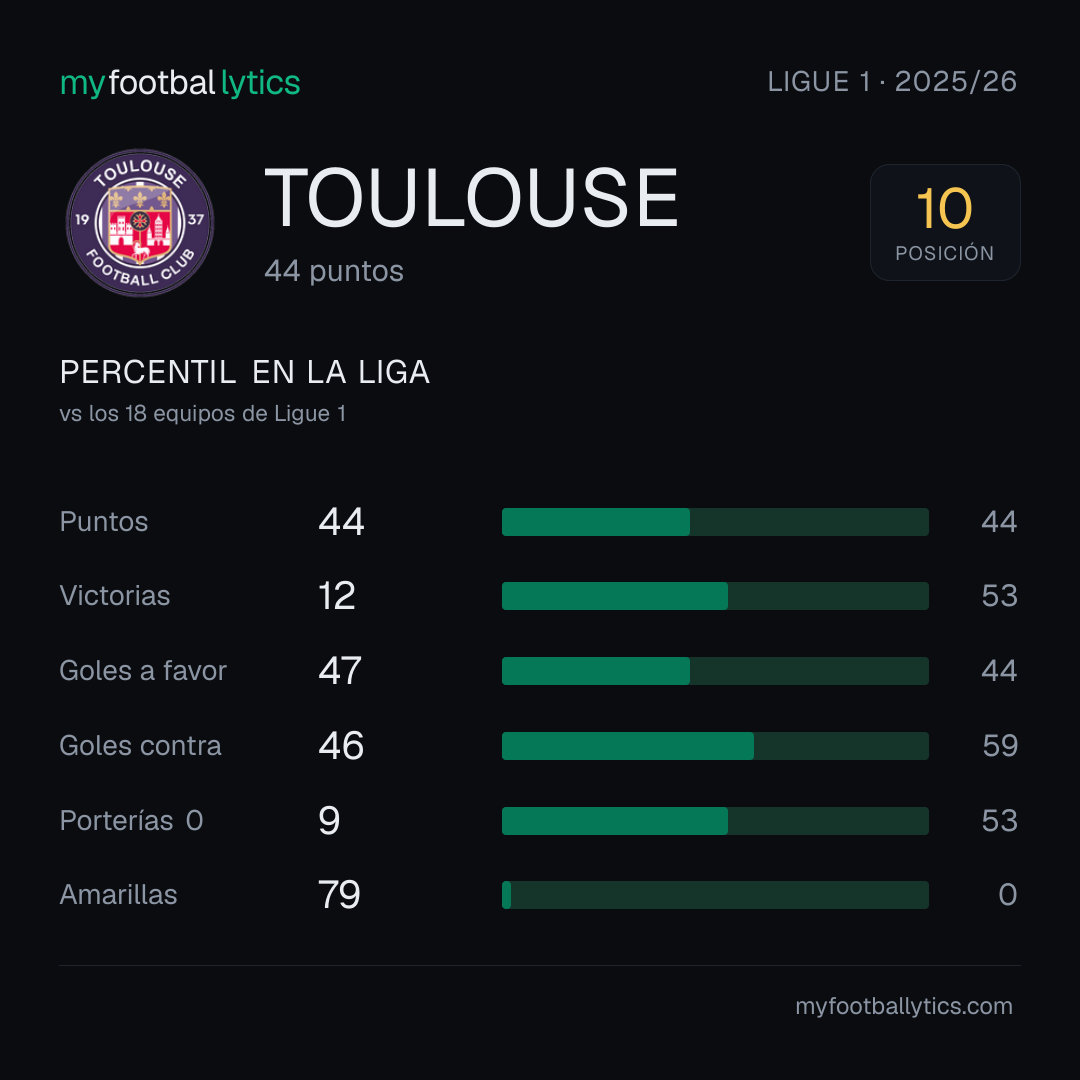1080x1080 pixels.
Task: Select the position 10 badge
Action: pyautogui.click(x=945, y=222)
